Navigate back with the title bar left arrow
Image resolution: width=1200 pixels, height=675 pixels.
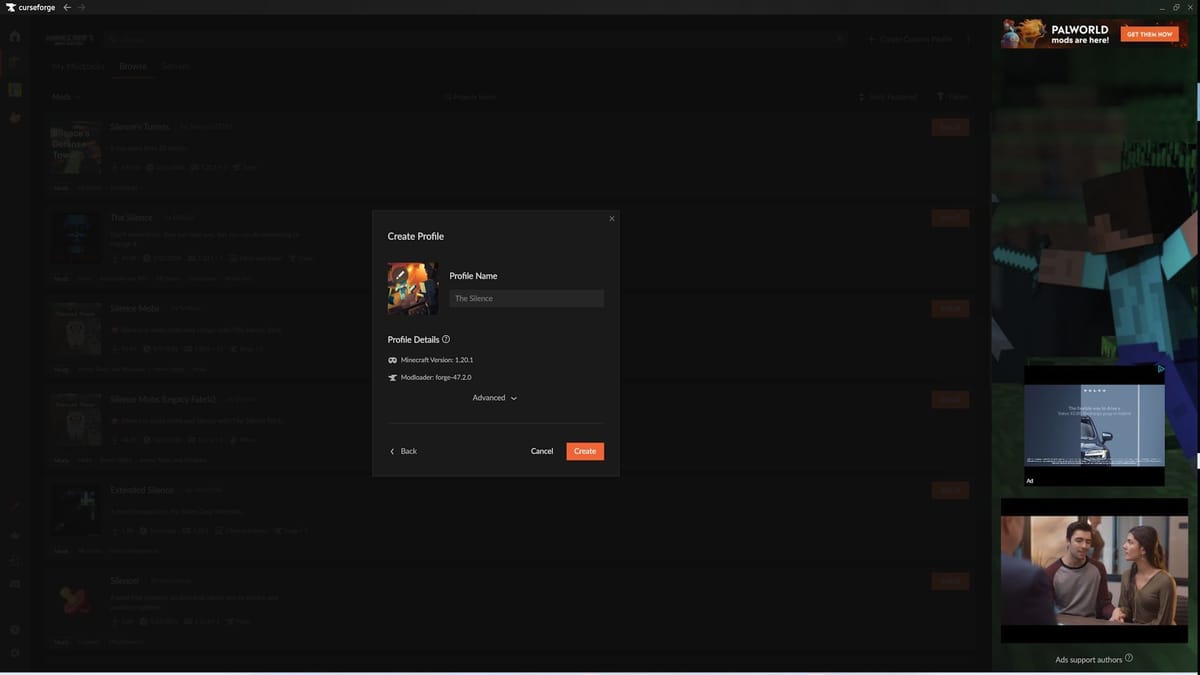point(67,7)
